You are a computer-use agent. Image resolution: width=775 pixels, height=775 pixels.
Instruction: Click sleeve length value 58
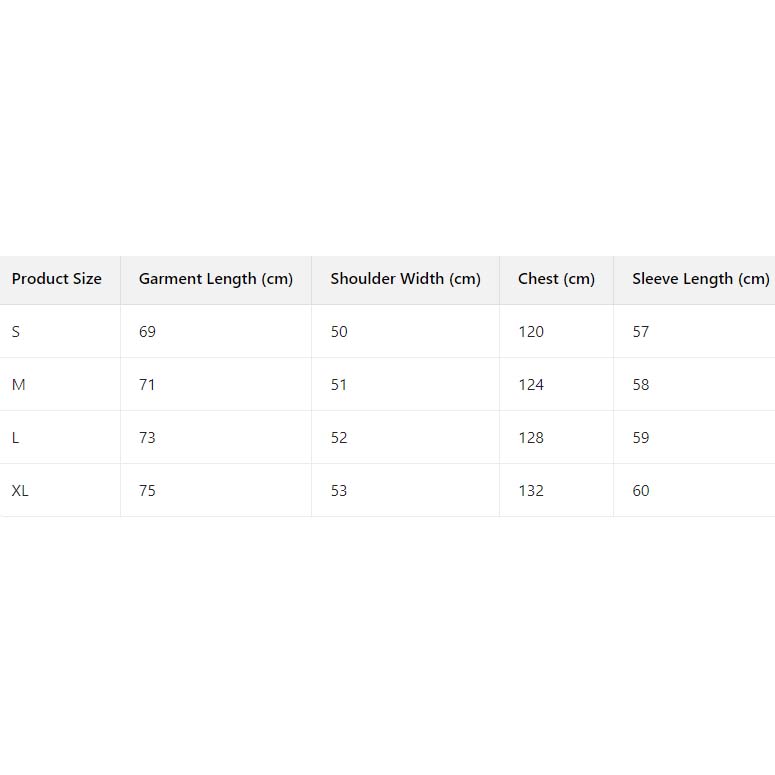click(x=641, y=385)
